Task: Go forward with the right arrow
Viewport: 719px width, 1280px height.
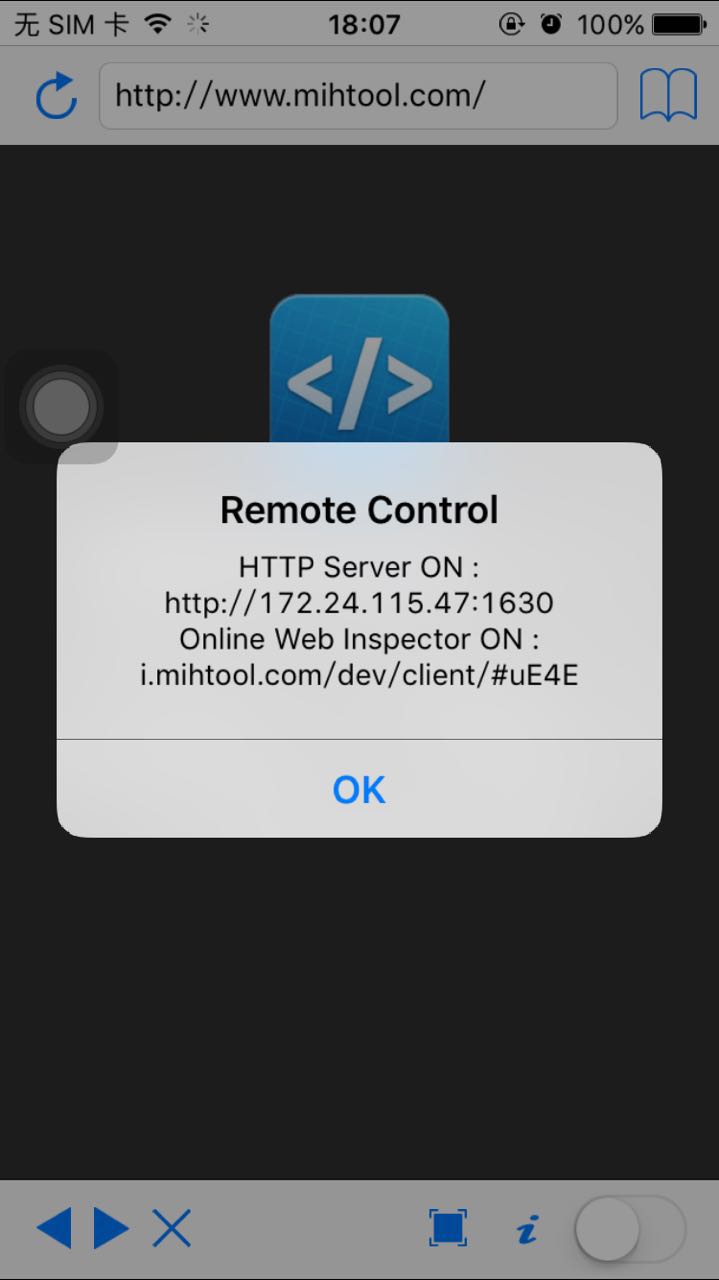Action: pos(112,1228)
